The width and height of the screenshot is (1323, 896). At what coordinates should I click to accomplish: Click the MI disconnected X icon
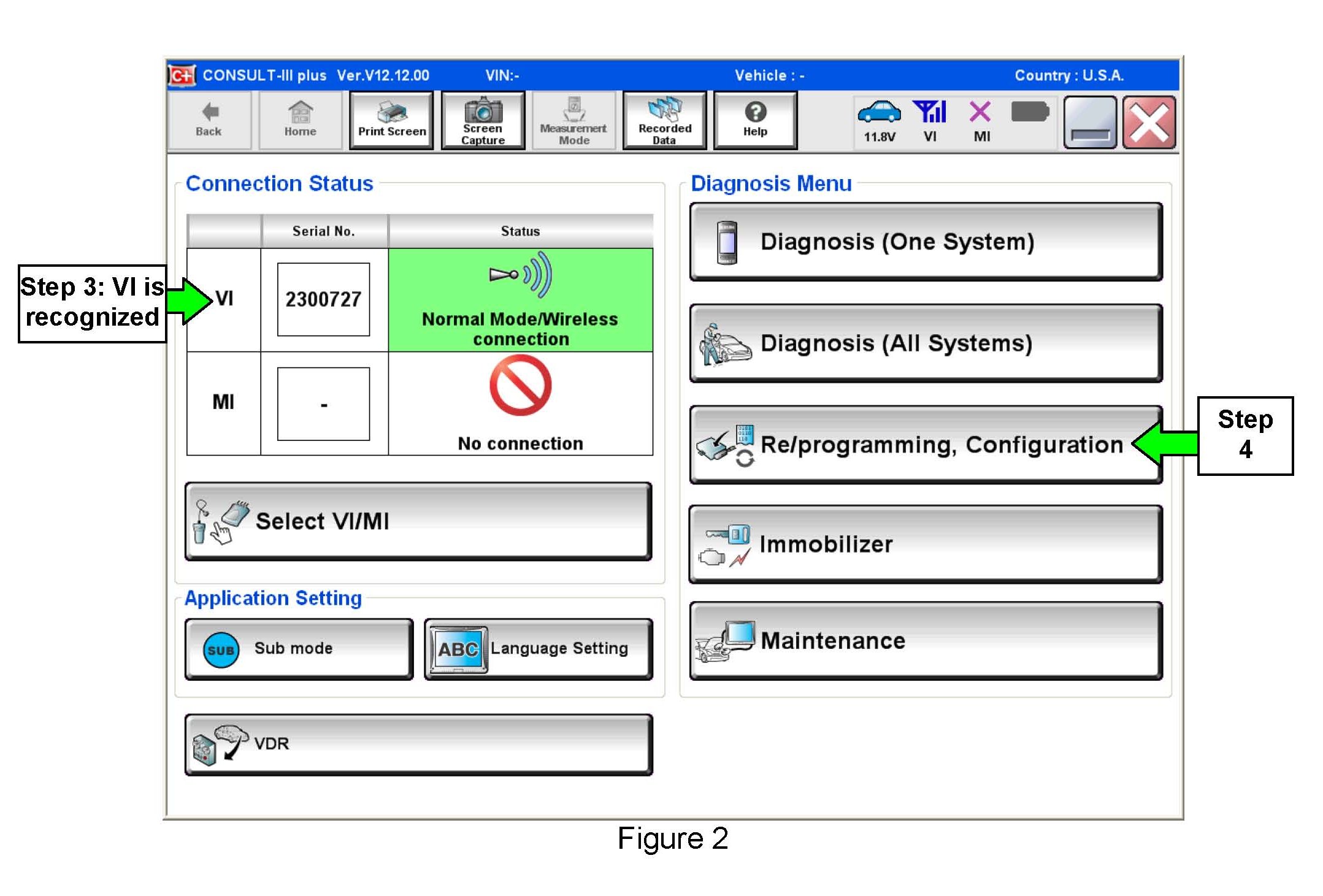[x=980, y=113]
